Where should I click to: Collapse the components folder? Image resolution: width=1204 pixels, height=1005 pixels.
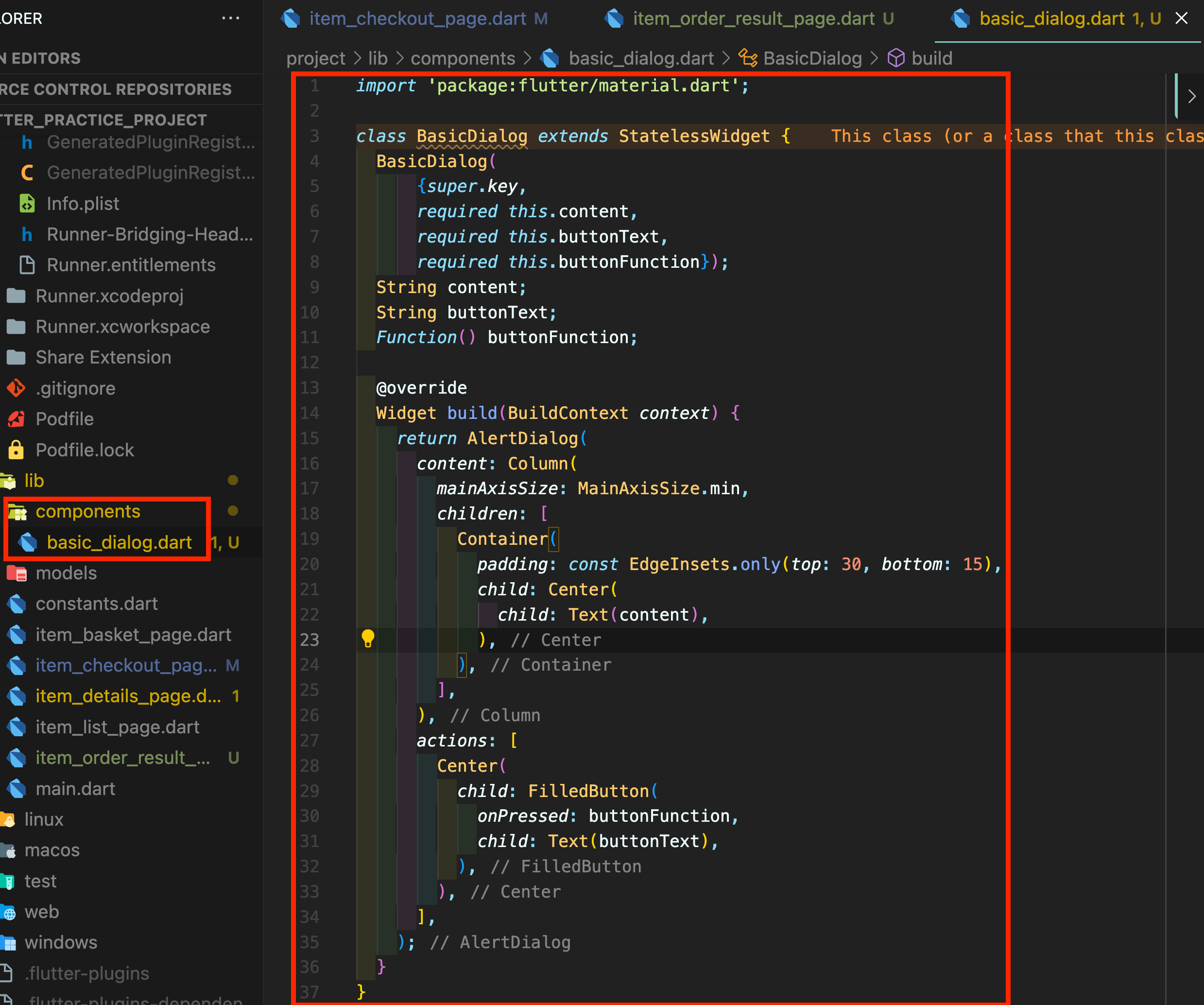88,511
